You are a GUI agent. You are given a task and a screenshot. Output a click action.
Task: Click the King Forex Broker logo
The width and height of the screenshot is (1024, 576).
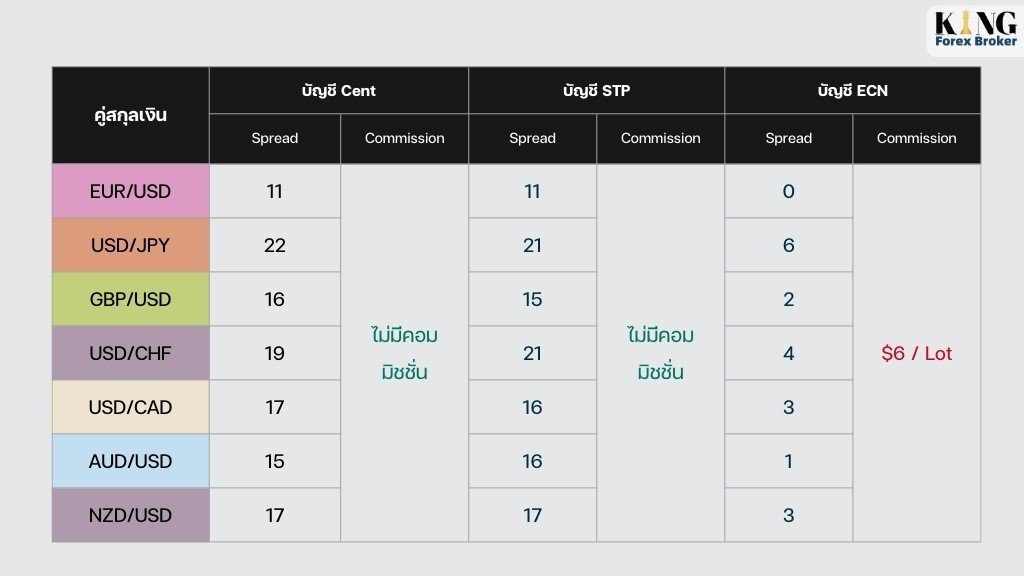[x=976, y=30]
